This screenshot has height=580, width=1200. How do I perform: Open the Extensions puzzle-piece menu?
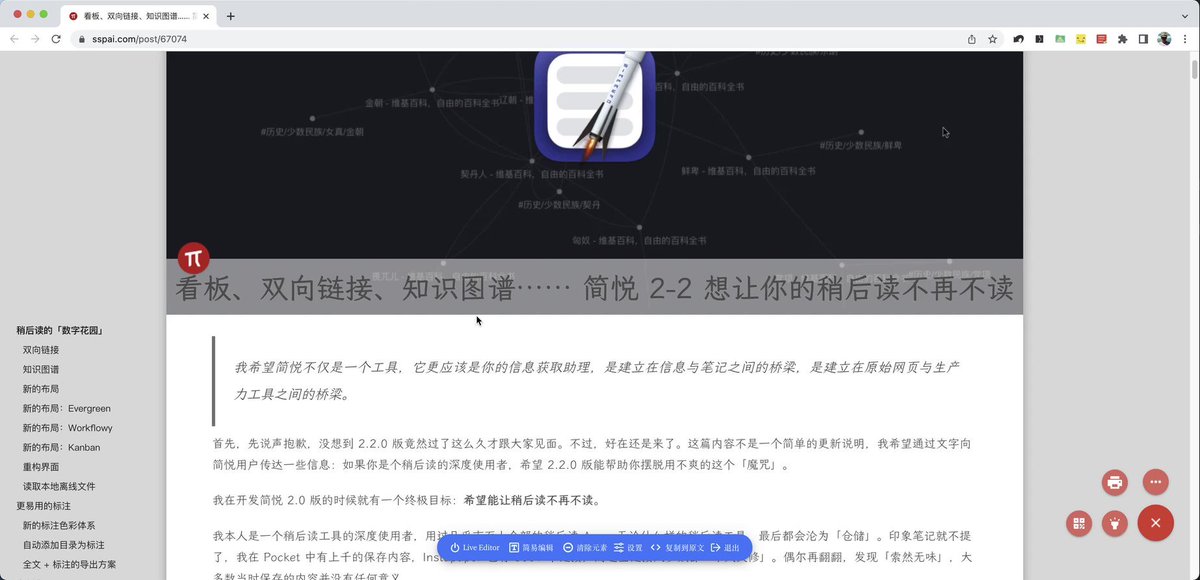[1122, 39]
